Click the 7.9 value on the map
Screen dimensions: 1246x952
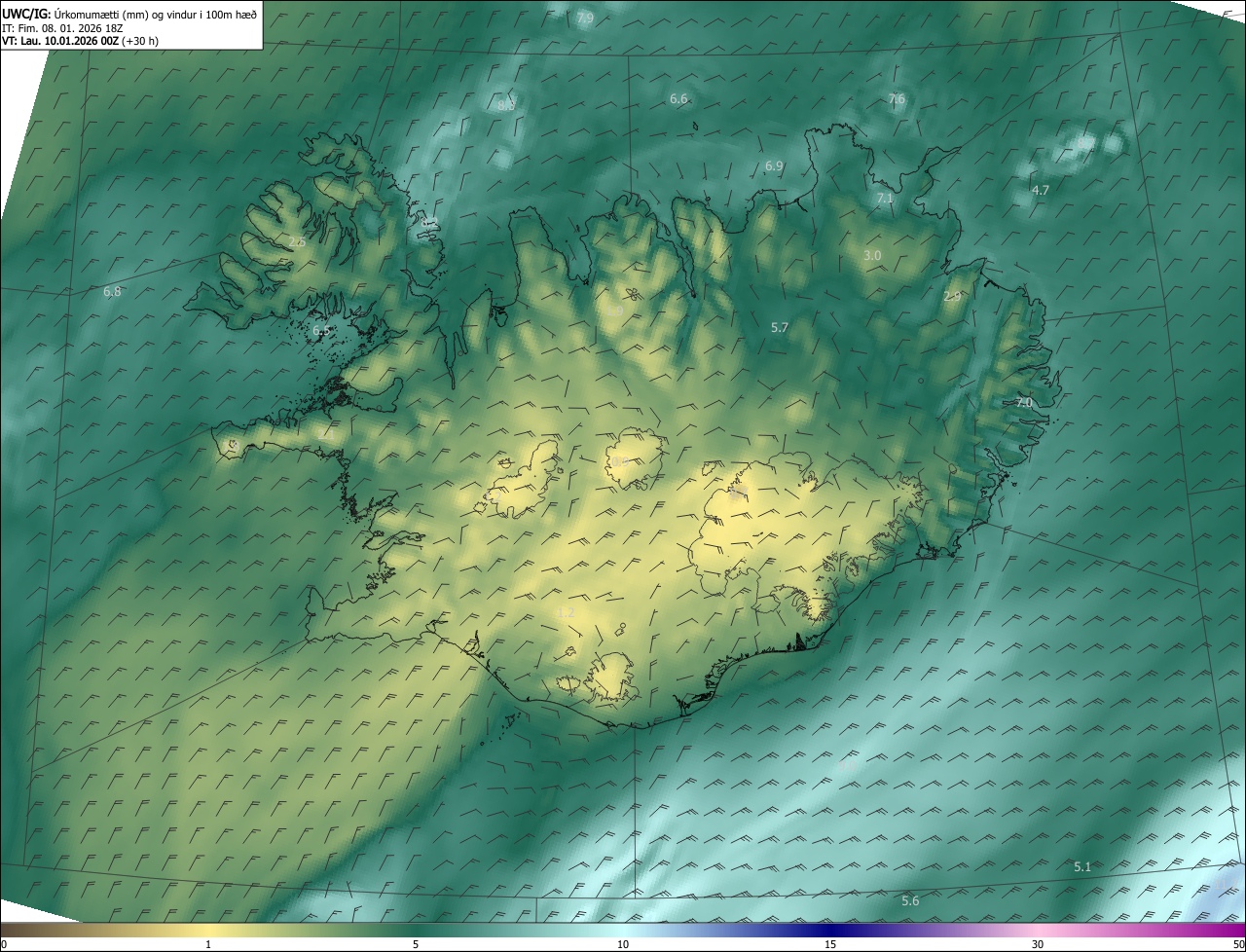click(585, 18)
